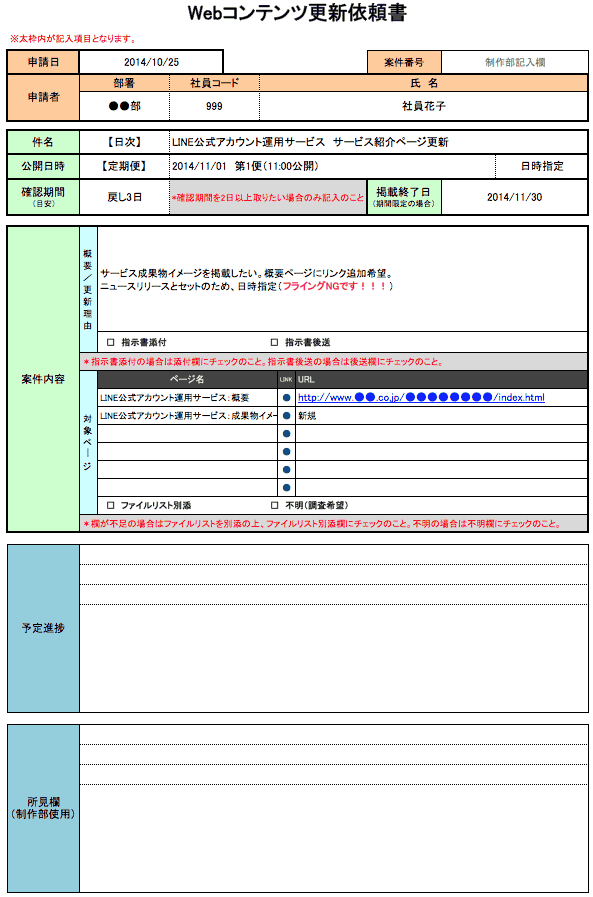Click the red note starting 欄が不足の場合は
The image size is (593, 897).
[322, 524]
